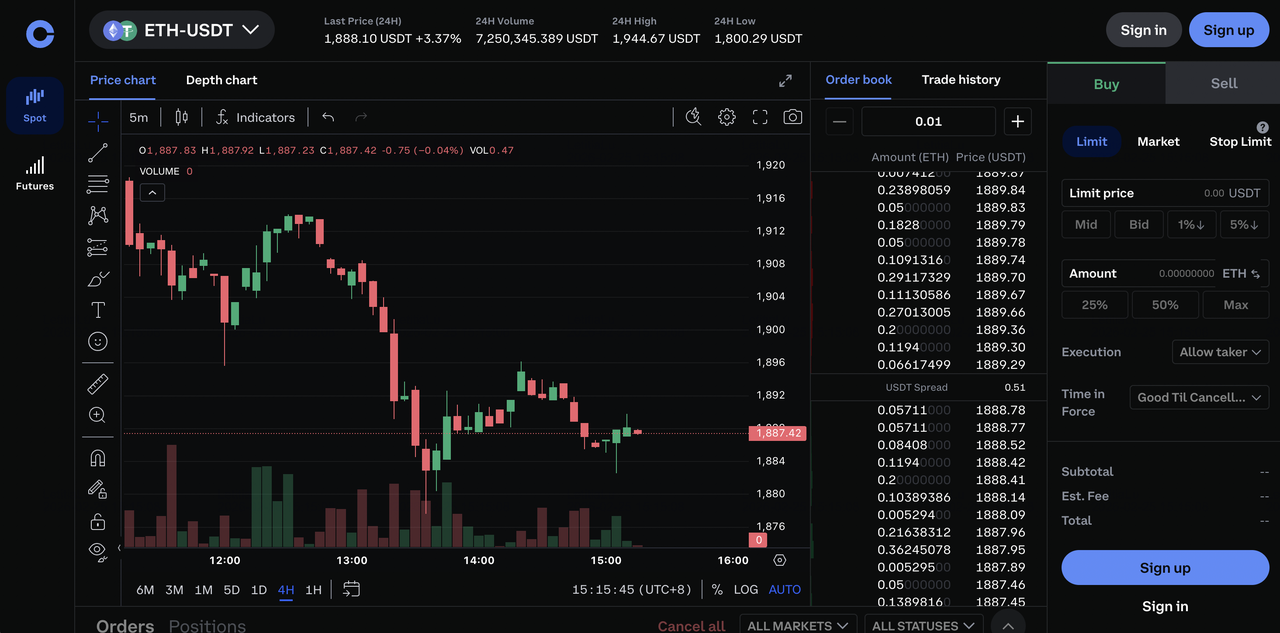Click the candlestick chart style icon

[181, 117]
